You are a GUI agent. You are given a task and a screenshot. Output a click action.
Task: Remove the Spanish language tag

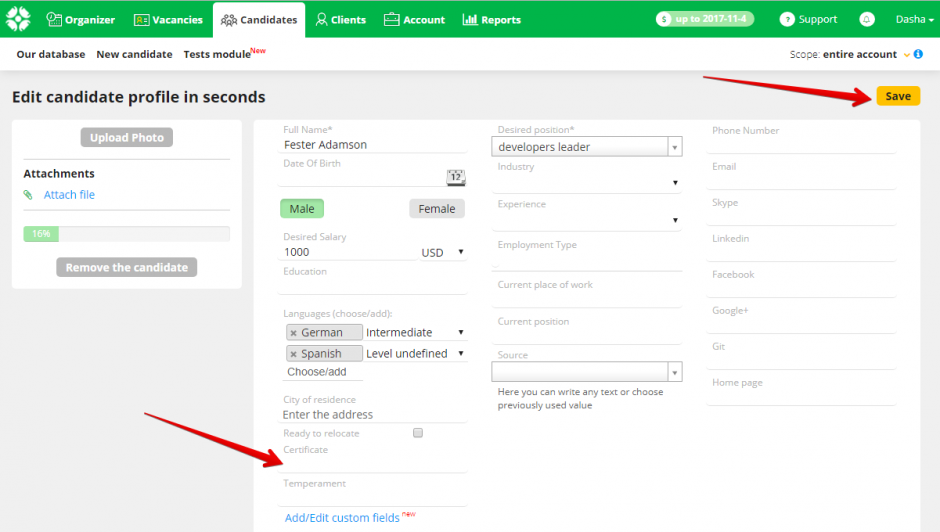point(293,354)
